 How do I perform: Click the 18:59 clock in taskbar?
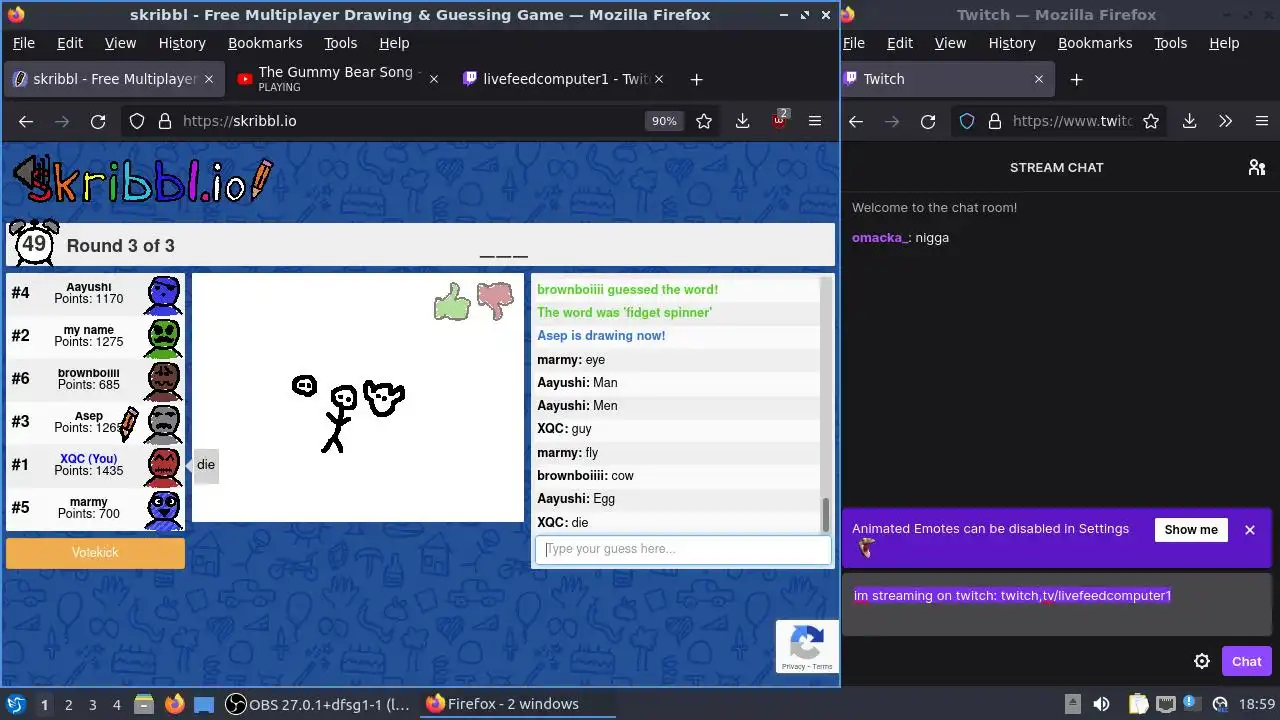(x=1257, y=705)
